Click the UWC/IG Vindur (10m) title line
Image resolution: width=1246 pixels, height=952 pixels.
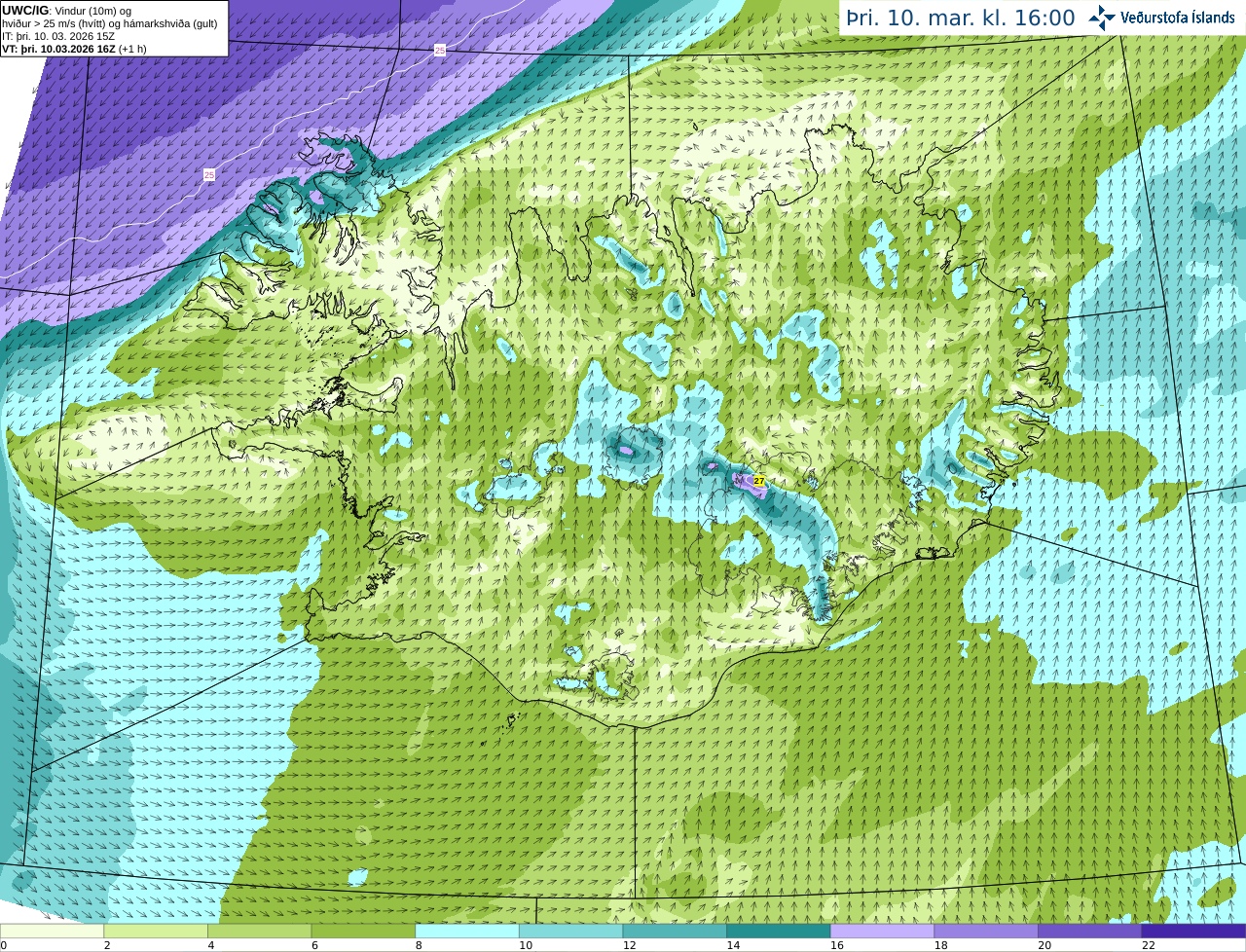click(67, 11)
